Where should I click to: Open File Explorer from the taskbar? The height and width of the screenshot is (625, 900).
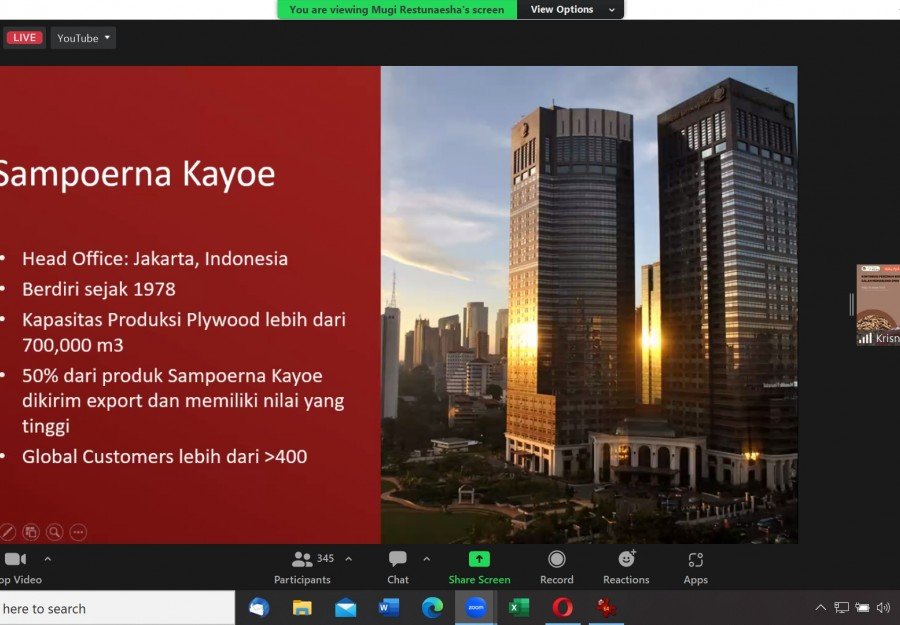(302, 607)
